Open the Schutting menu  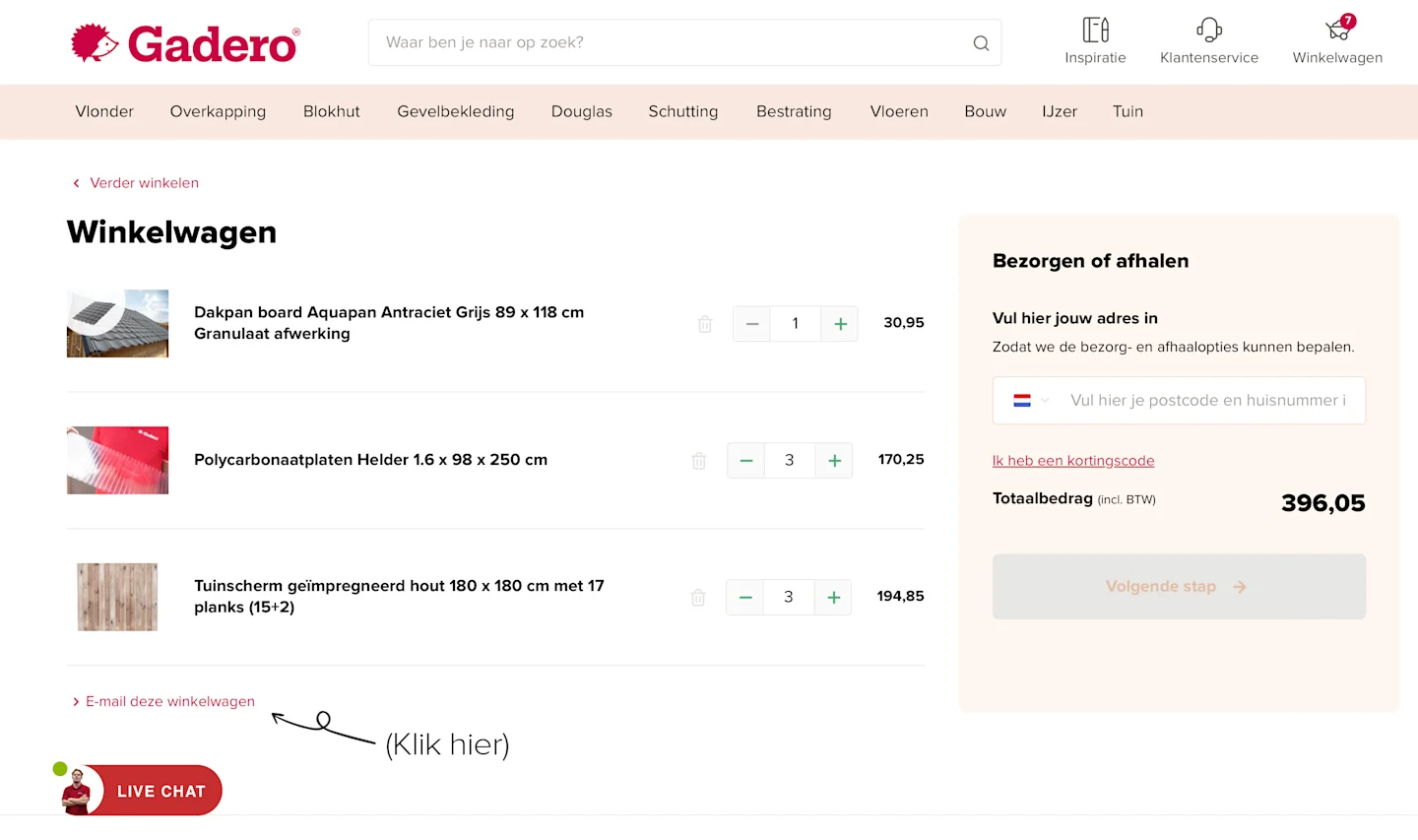pyautogui.click(x=683, y=112)
